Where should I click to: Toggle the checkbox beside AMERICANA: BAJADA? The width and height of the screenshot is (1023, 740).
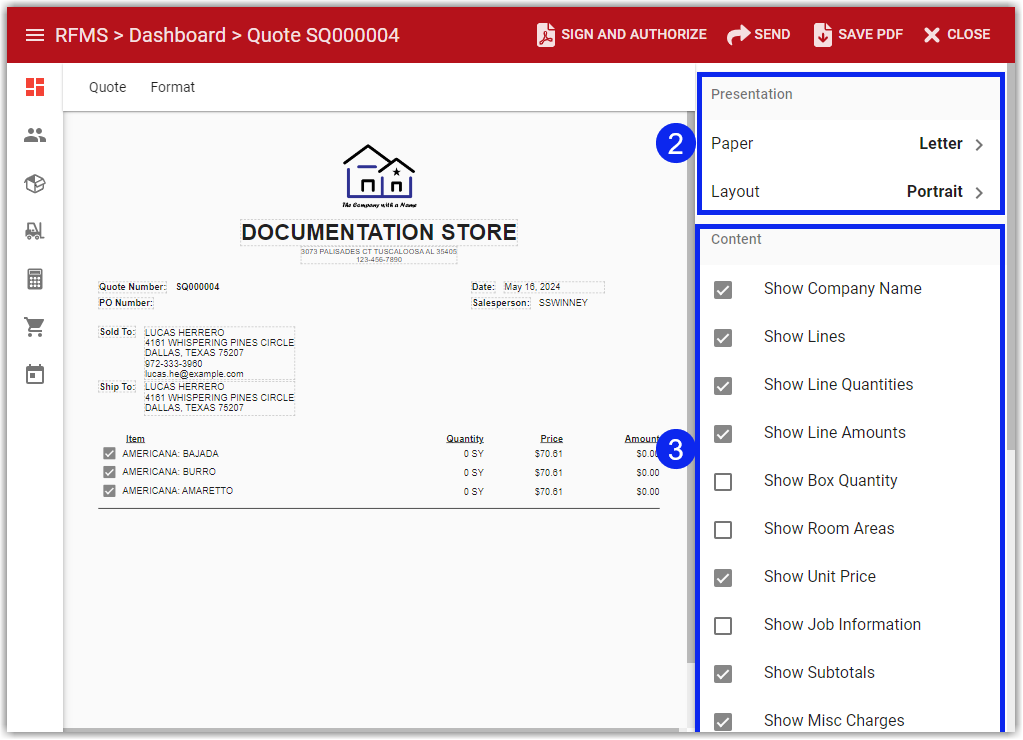click(108, 453)
